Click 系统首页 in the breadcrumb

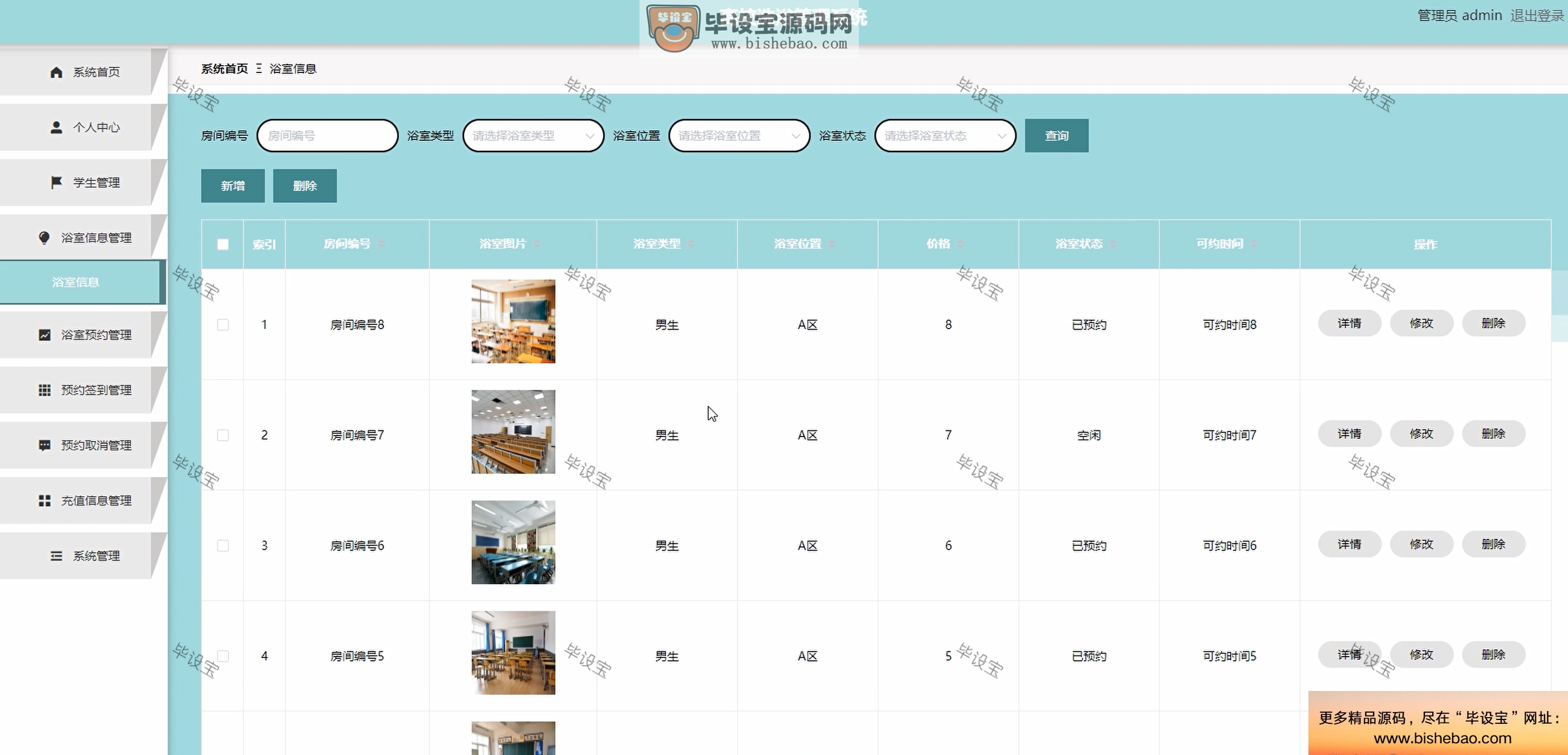(x=224, y=68)
